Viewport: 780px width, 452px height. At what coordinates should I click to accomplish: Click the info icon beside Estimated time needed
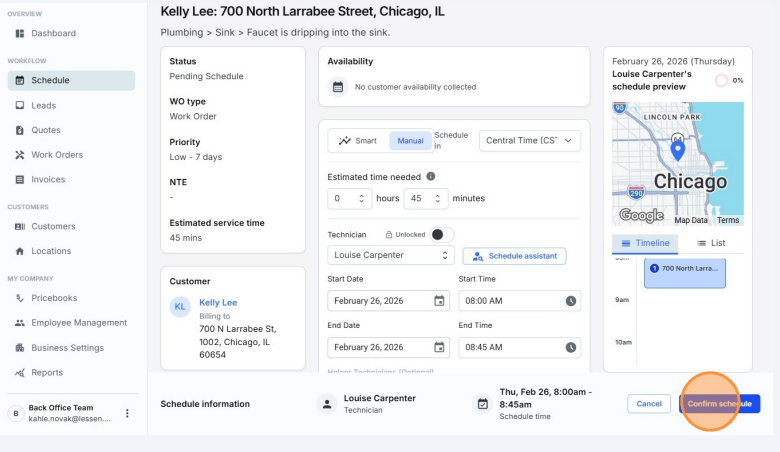coord(431,176)
